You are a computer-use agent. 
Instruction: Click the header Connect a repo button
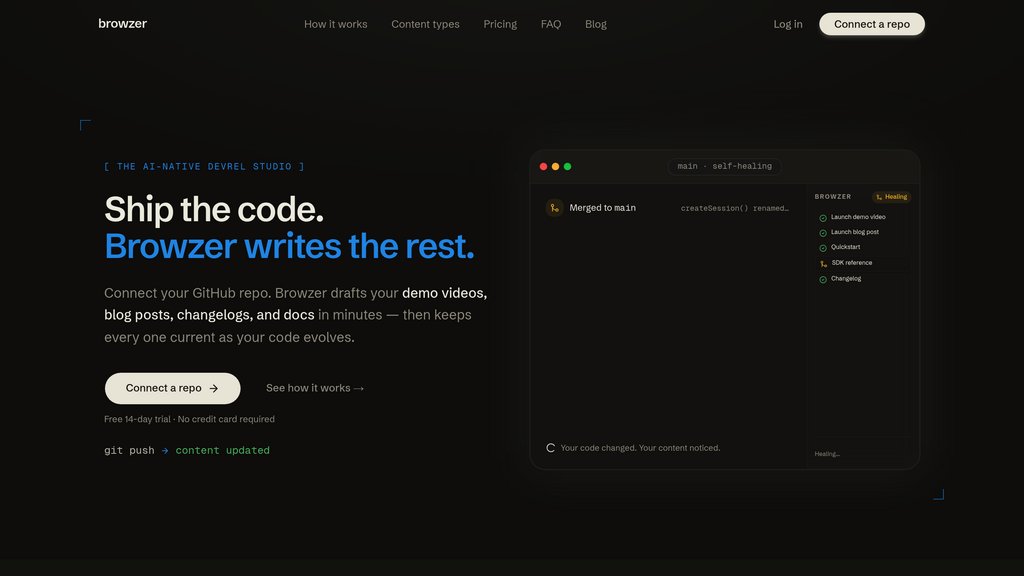pos(872,24)
